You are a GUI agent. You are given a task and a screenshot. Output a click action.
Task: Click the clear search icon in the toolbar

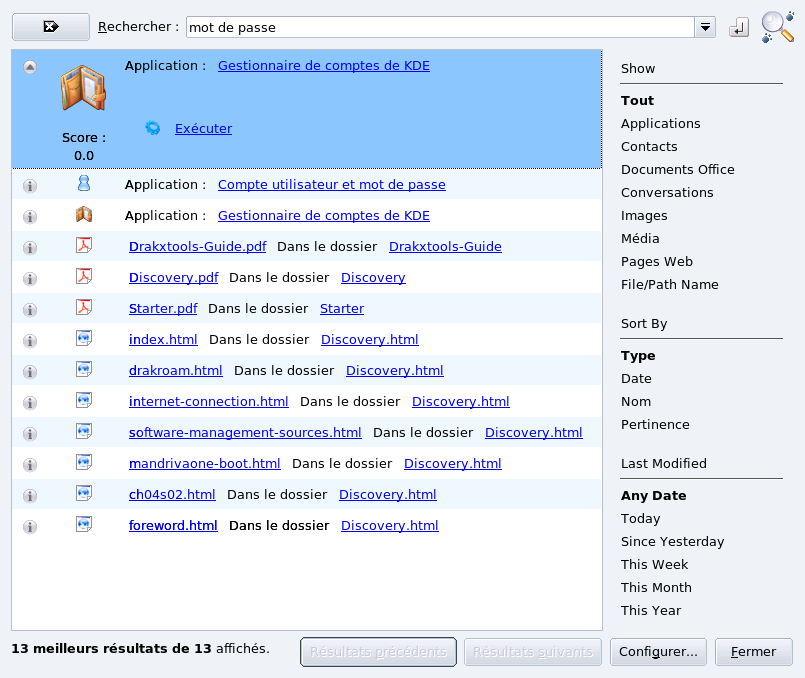[x=50, y=26]
